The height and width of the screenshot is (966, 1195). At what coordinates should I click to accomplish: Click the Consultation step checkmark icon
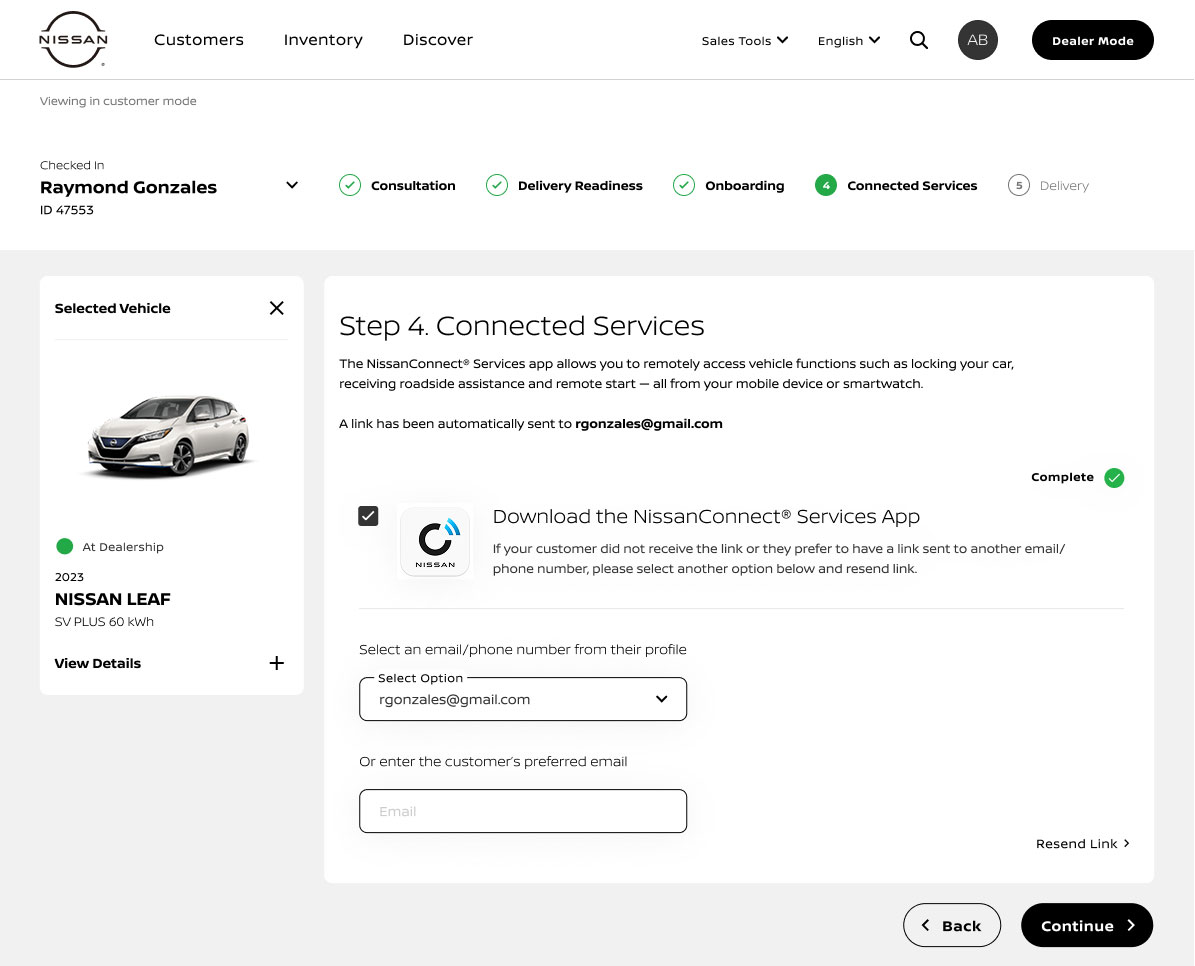(x=350, y=185)
